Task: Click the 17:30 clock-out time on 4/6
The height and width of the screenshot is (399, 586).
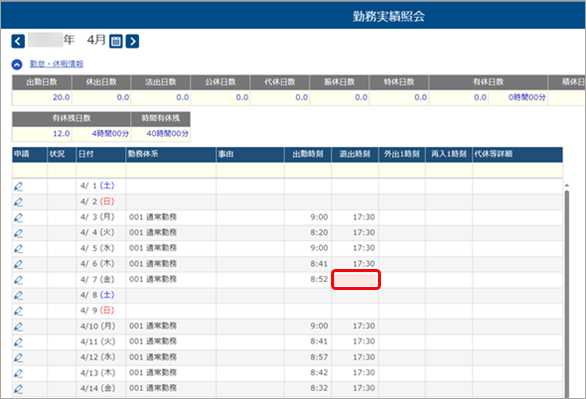Action: click(364, 264)
